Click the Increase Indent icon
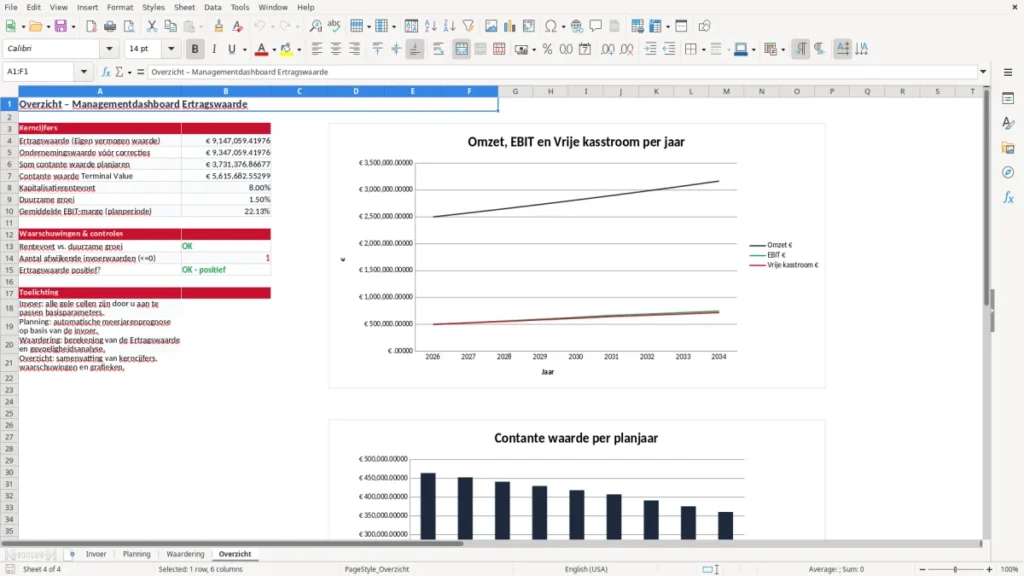Image resolution: width=1024 pixels, height=576 pixels. pos(650,49)
